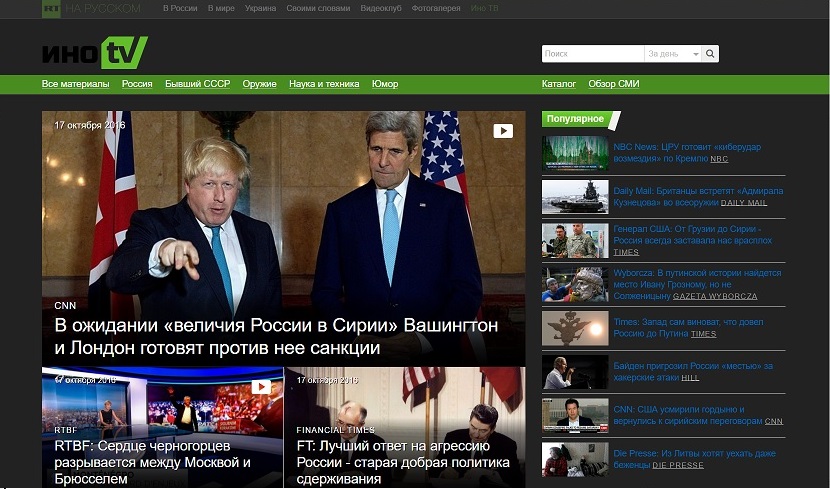The height and width of the screenshot is (489, 830).
Task: Click the CNN source label on main story
Action: 65,305
